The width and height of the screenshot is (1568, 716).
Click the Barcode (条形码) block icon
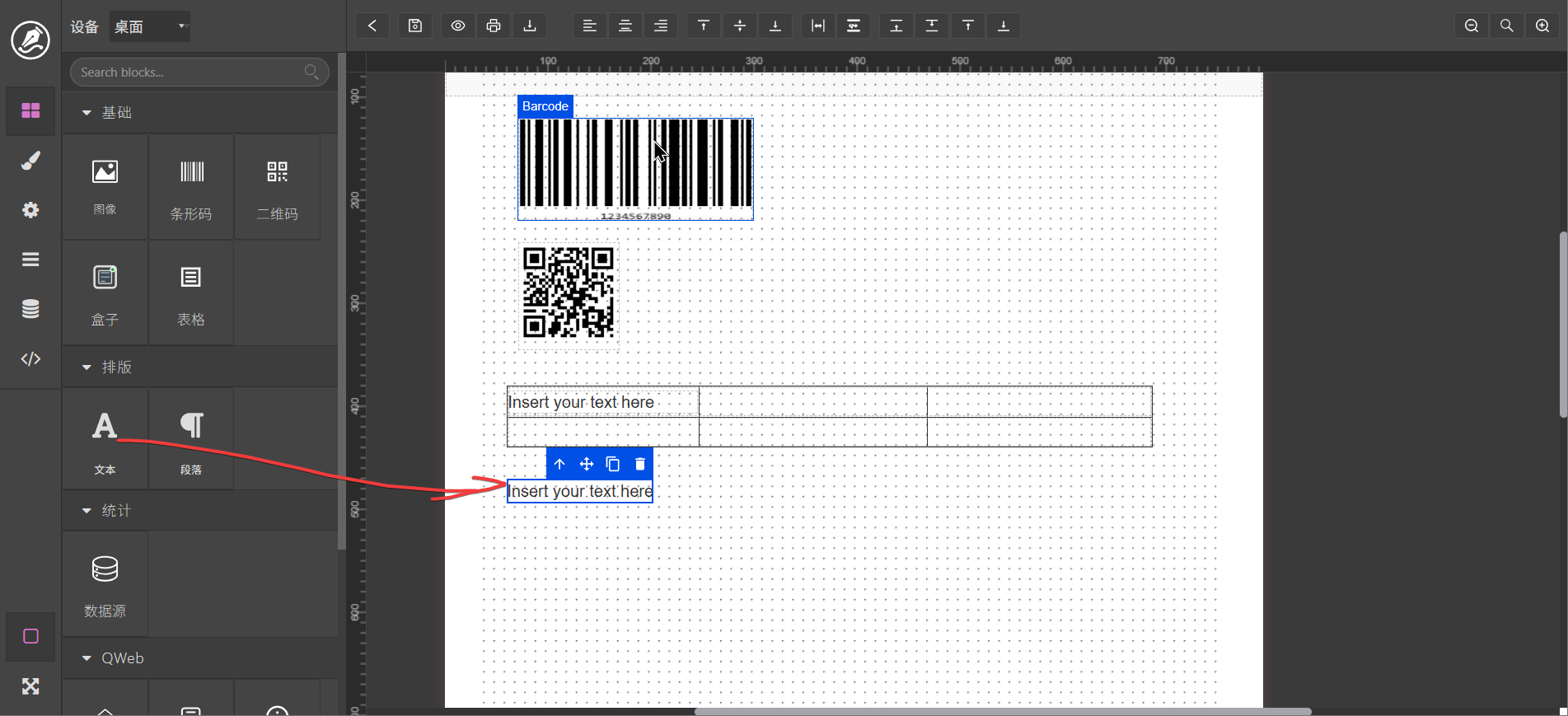191,188
